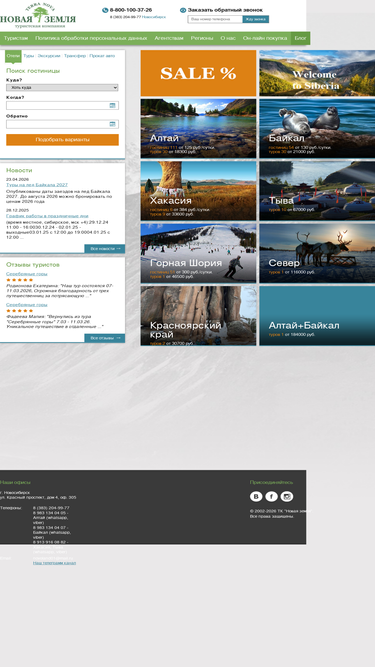This screenshot has height=667, width=375.
Task: Click the phone icon beside 8-800-100-37-26
Action: coord(105,10)
